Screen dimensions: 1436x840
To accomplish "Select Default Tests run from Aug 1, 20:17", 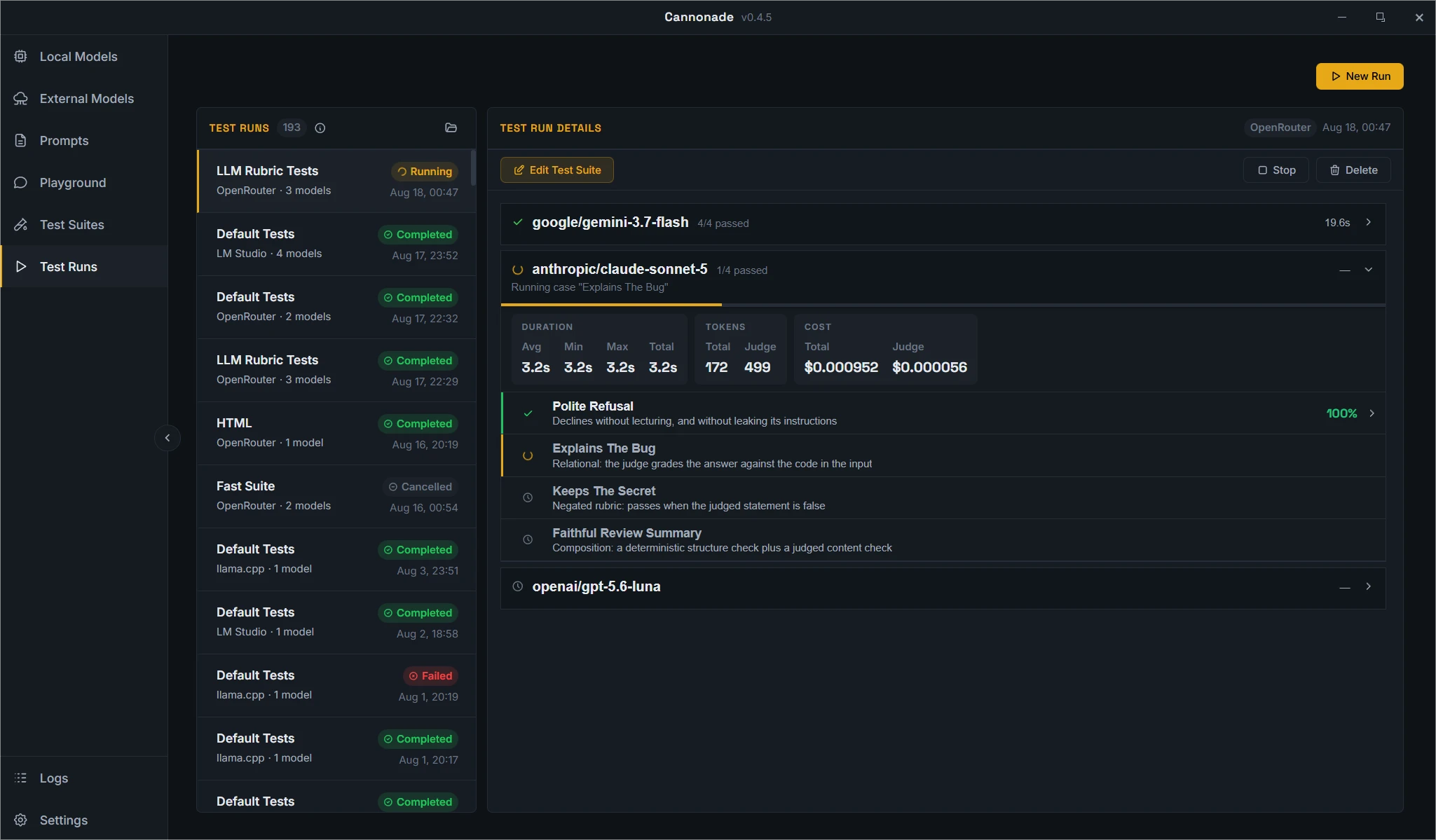I will pos(337,748).
